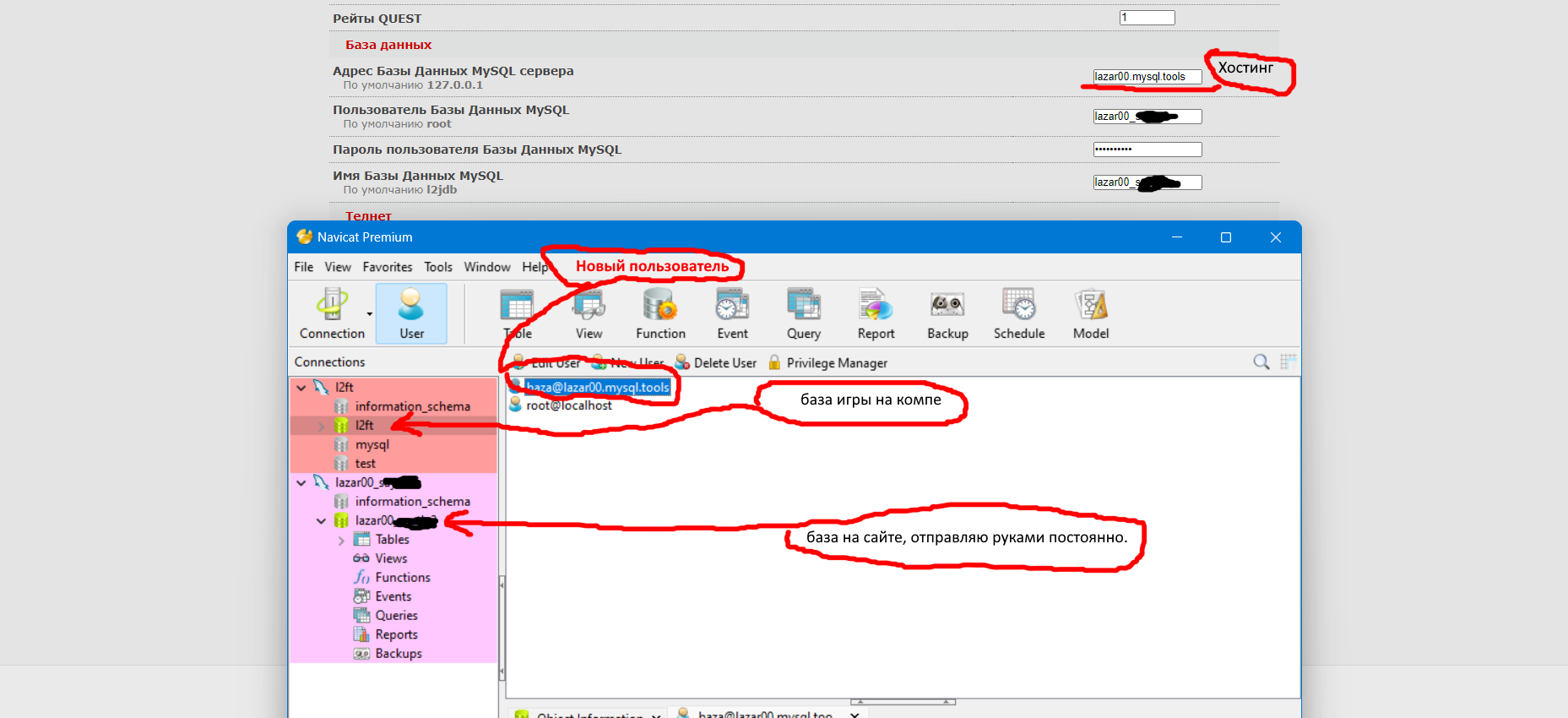
Task: Click the Navicat Premium app icon
Action: tap(304, 237)
